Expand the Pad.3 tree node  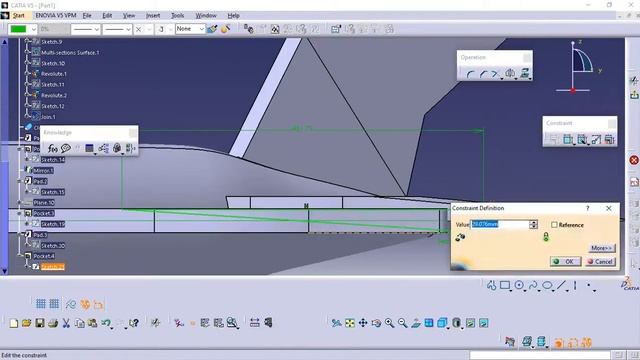(19, 235)
